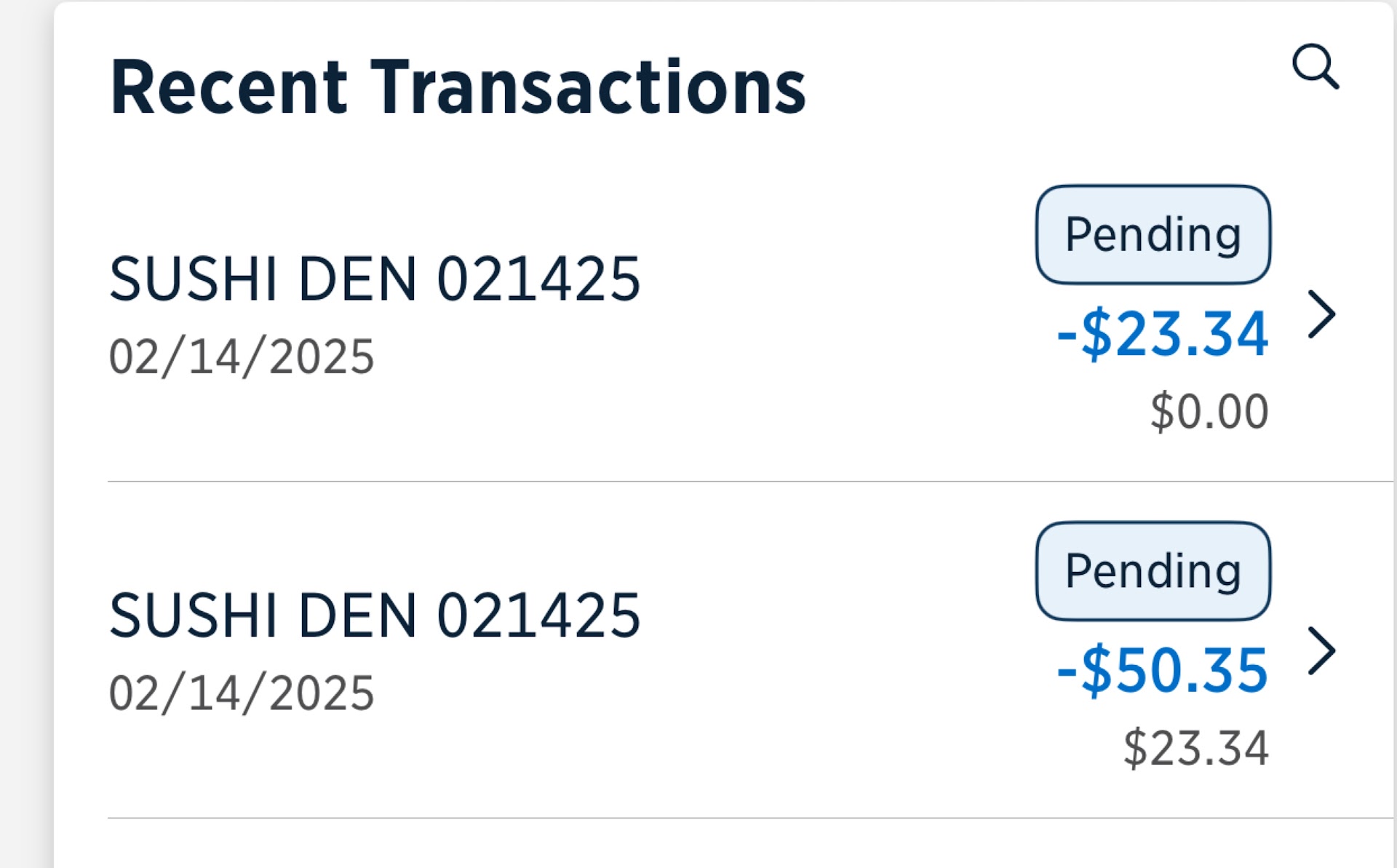The height and width of the screenshot is (868, 1397).
Task: Click the word "Recent" in the heading
Action: tap(228, 87)
